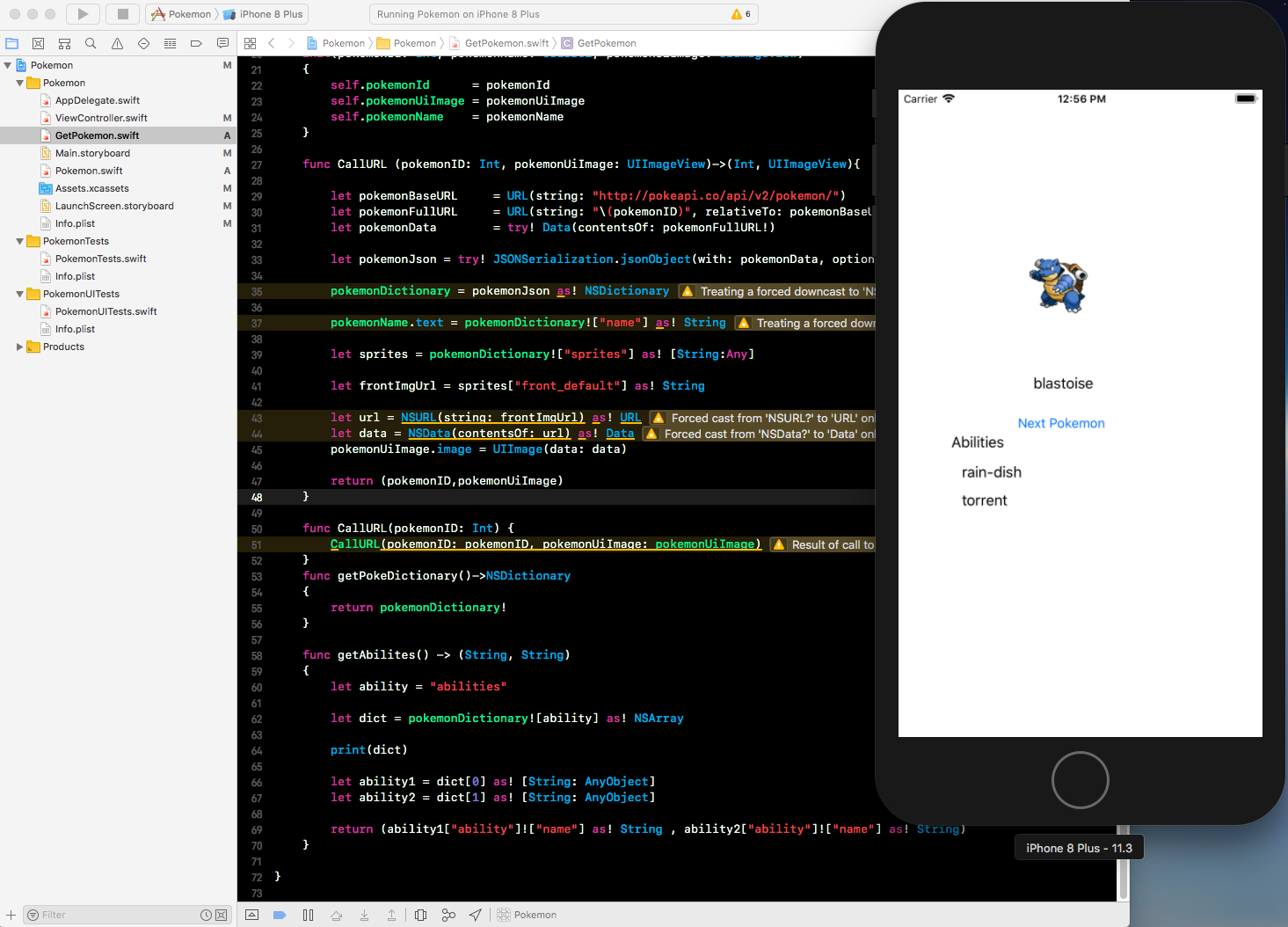1288x927 pixels.
Task: Add a new file with plus button
Action: point(11,915)
